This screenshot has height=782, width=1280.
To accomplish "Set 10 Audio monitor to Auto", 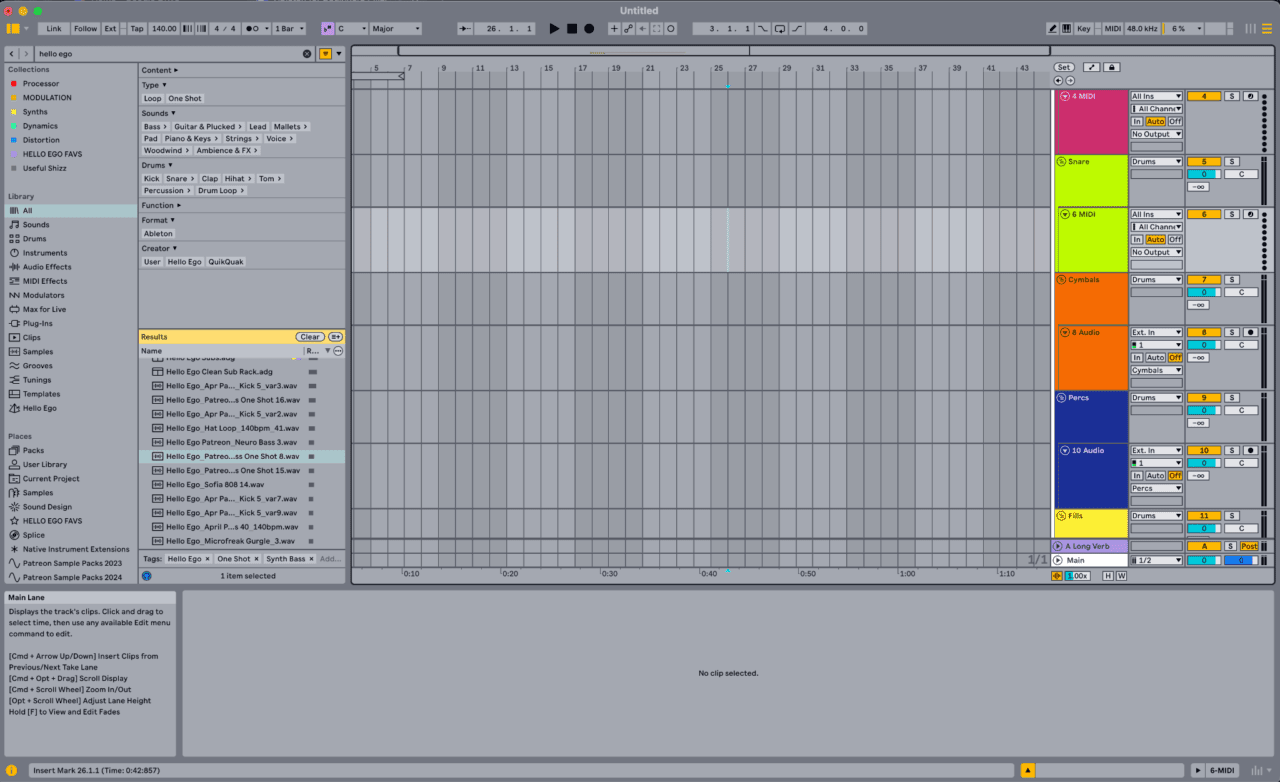I will tap(1155, 476).
